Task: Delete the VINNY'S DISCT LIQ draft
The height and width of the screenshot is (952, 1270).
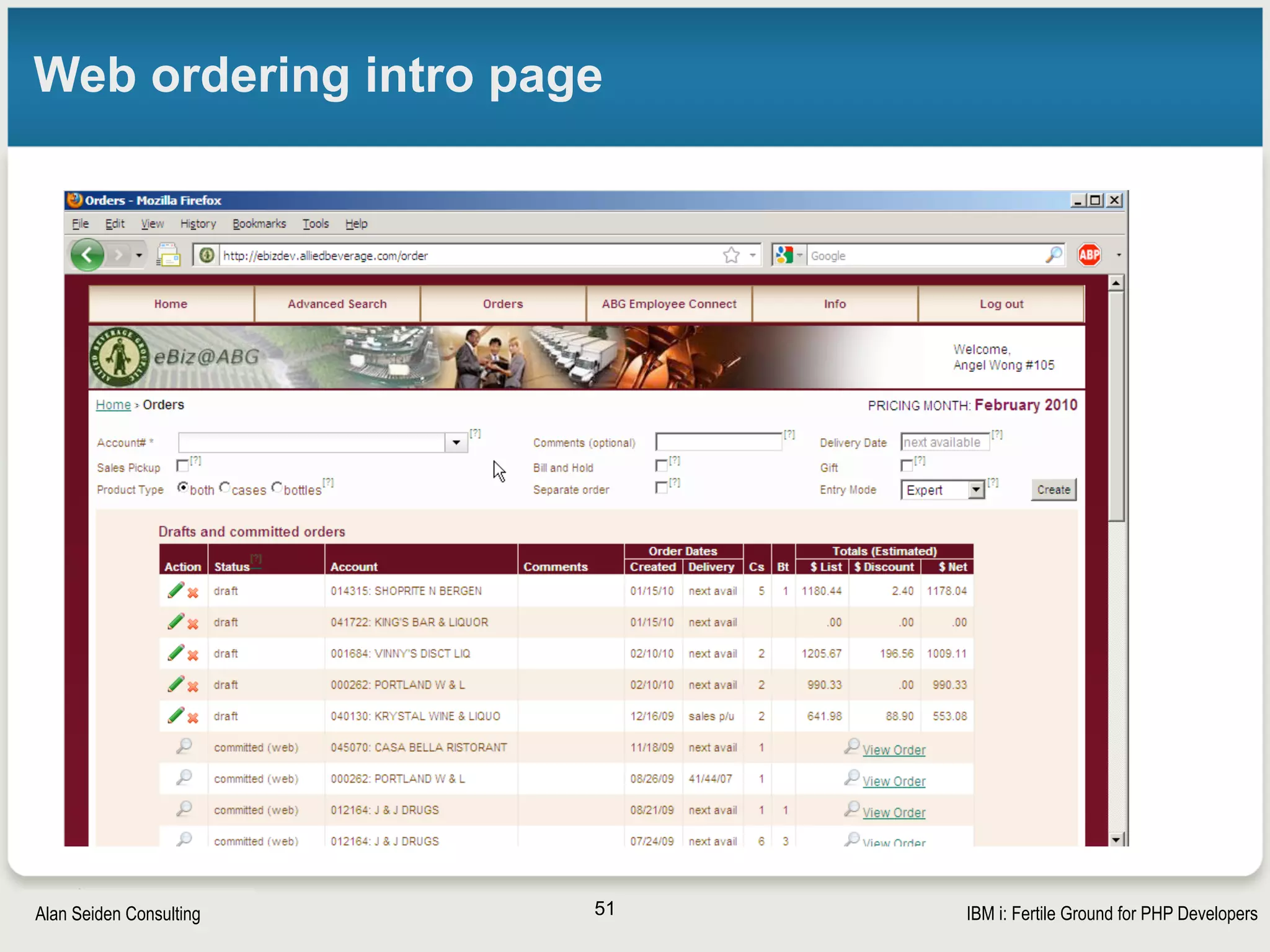Action: click(193, 655)
